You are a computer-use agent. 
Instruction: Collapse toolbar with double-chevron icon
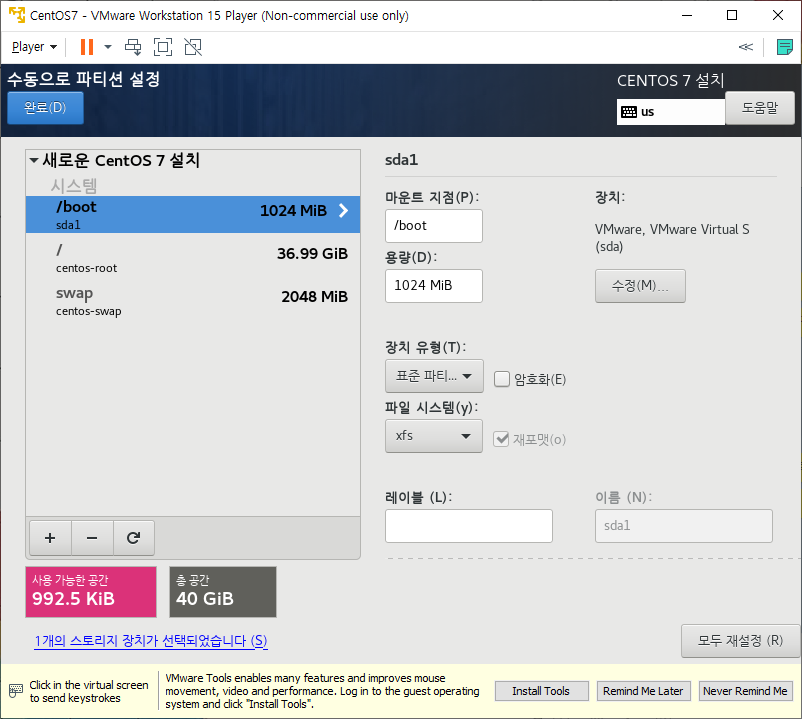click(x=746, y=47)
